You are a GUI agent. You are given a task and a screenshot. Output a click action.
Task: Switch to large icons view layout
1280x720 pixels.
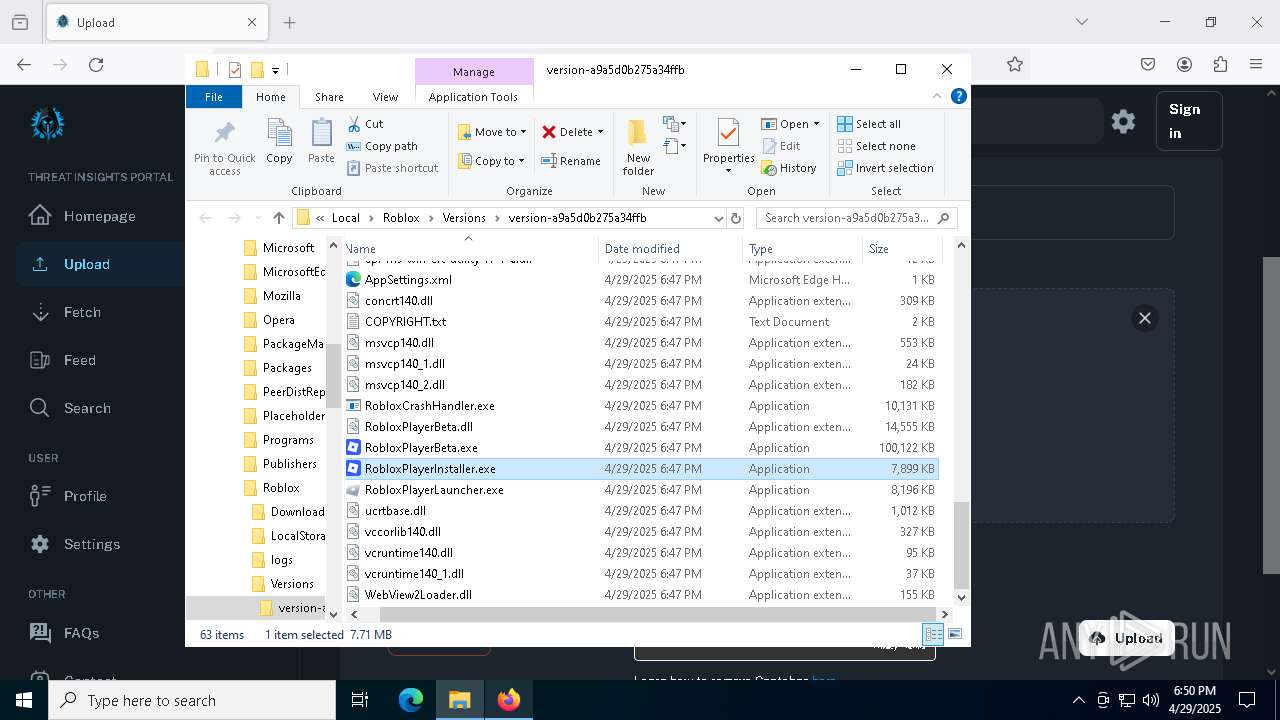coord(955,634)
